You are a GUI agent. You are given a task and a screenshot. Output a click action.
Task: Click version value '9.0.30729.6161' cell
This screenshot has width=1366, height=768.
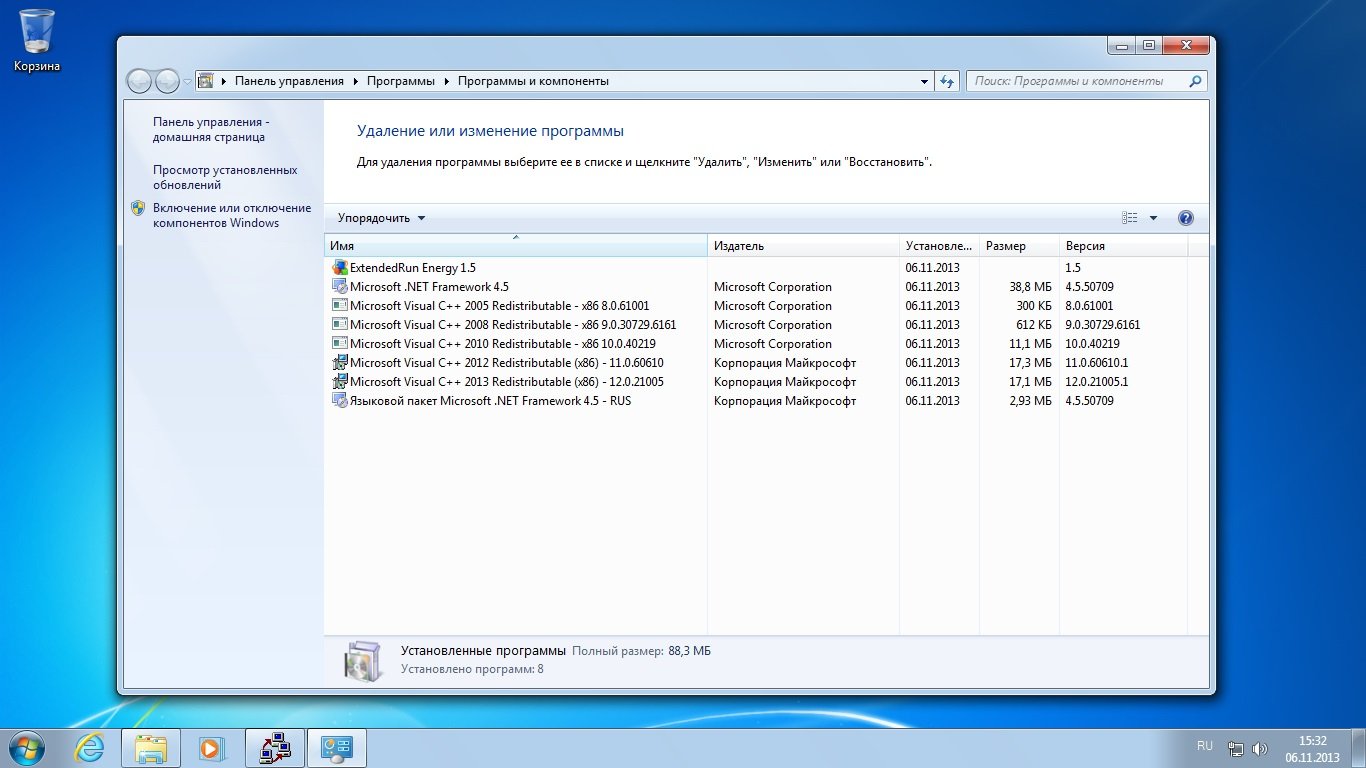click(x=1103, y=325)
